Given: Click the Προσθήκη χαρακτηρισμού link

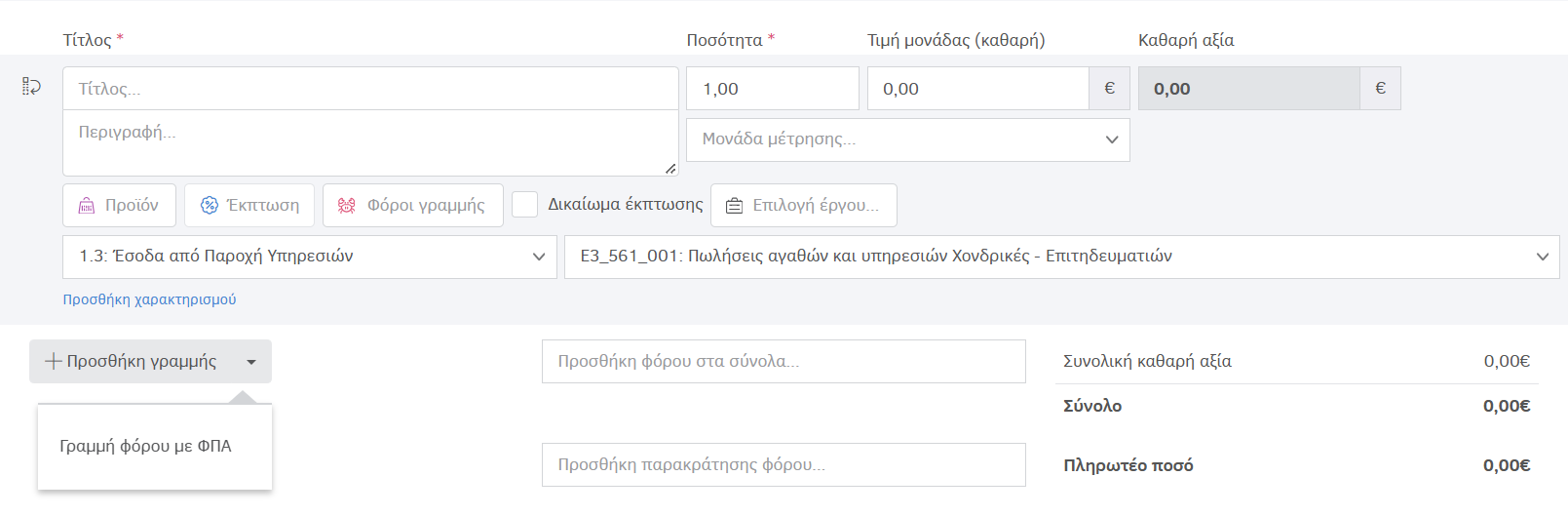Looking at the screenshot, I should [x=150, y=299].
